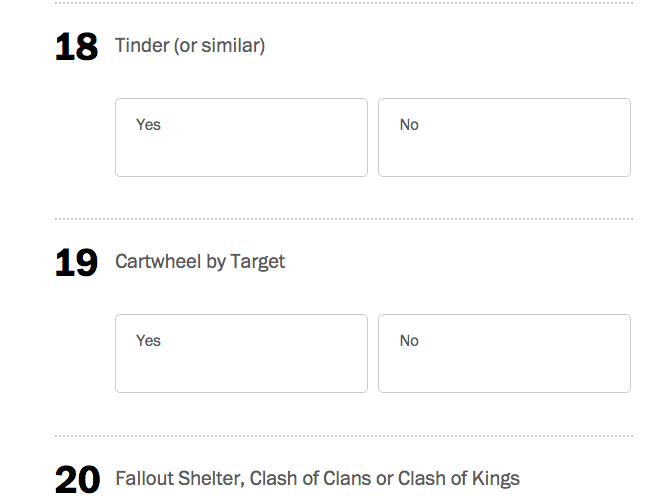This screenshot has height=503, width=662.
Task: Click the "Clash of Clans" text
Action: (310, 478)
